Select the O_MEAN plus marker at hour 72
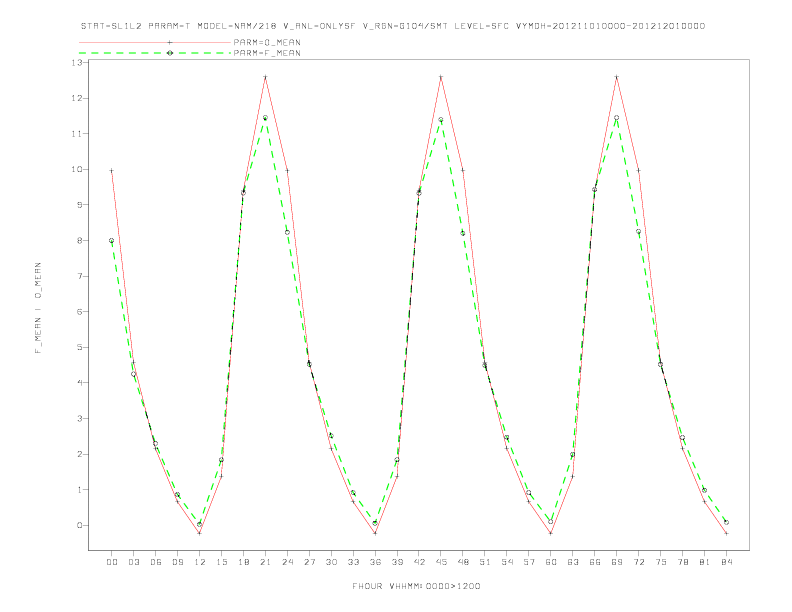 638,171
